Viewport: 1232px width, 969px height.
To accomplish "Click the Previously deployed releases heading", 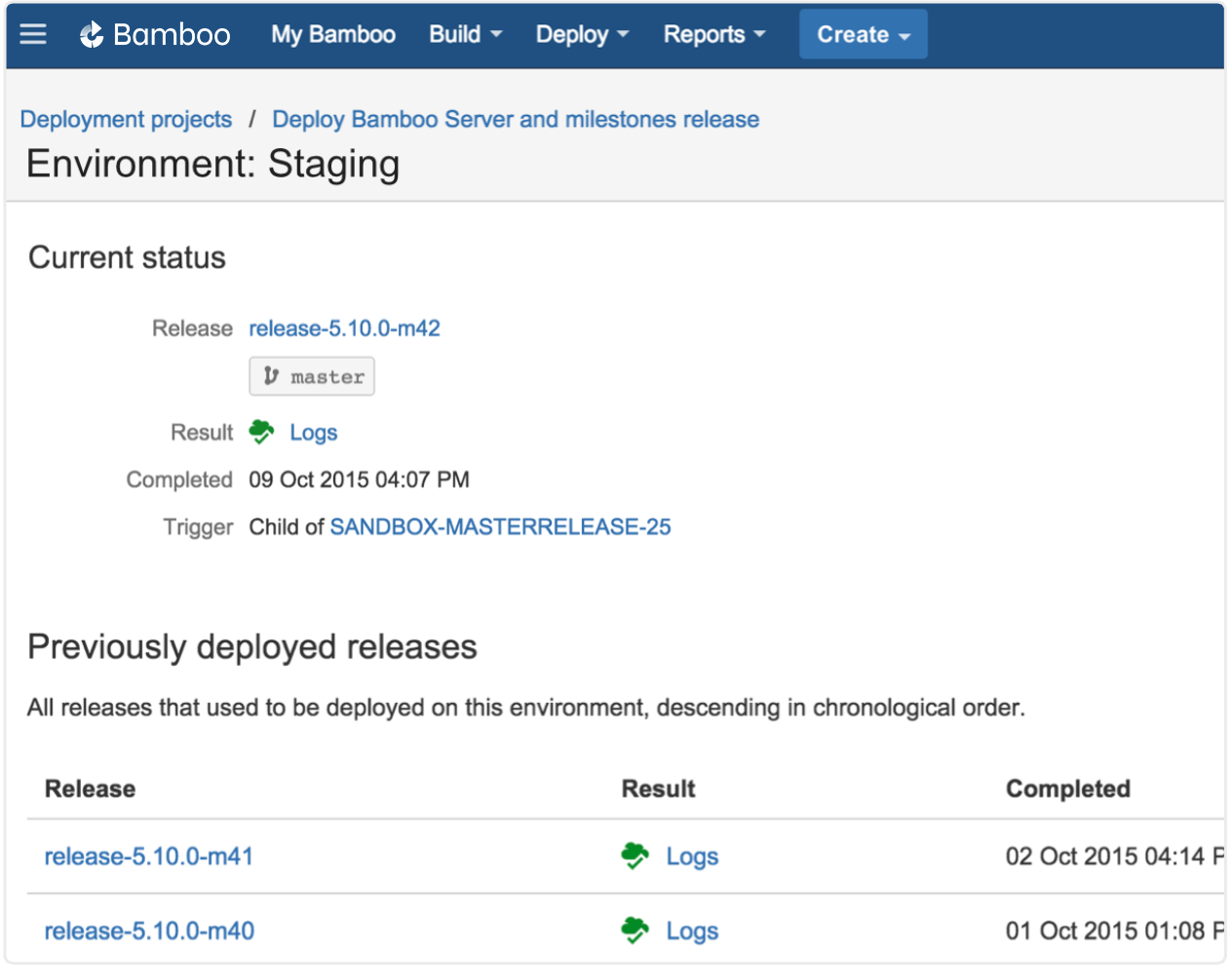I will (x=252, y=647).
